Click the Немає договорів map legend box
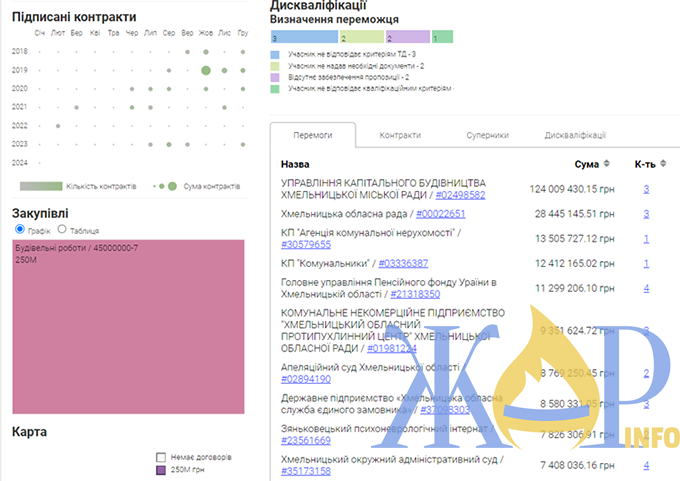The height and width of the screenshot is (481, 680). 161,457
